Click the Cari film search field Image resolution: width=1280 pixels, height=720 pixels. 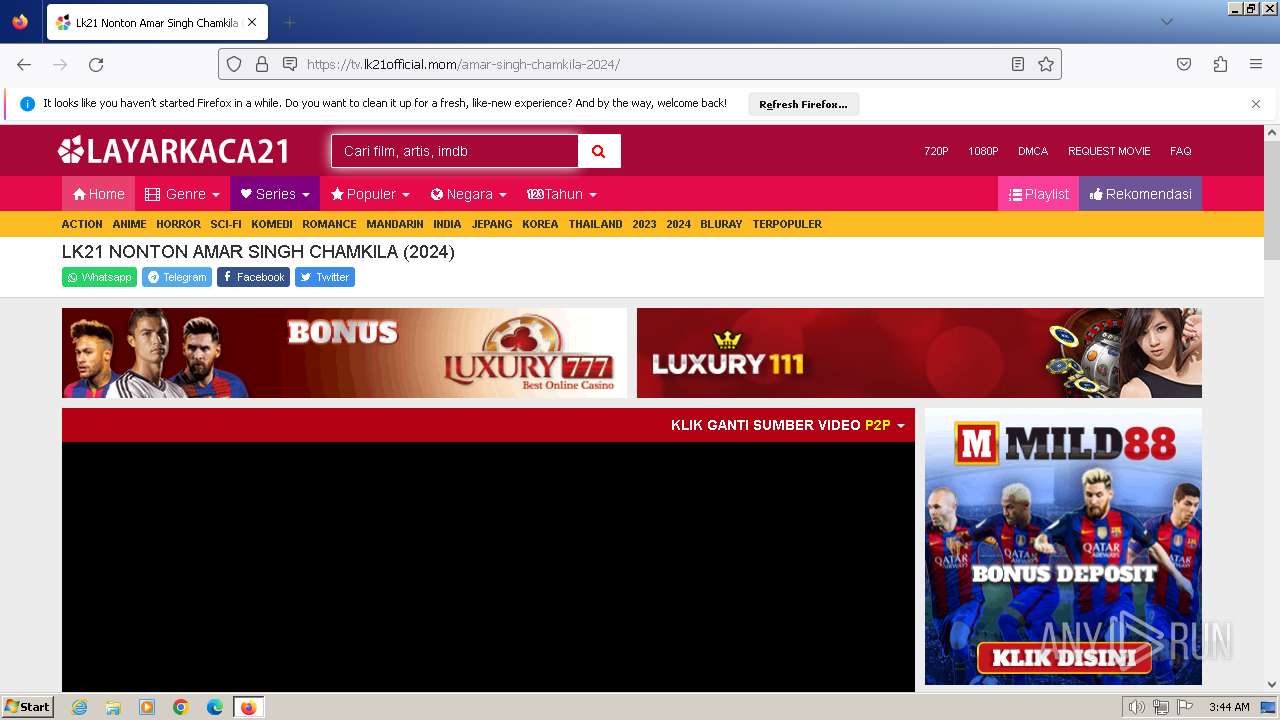(x=455, y=151)
